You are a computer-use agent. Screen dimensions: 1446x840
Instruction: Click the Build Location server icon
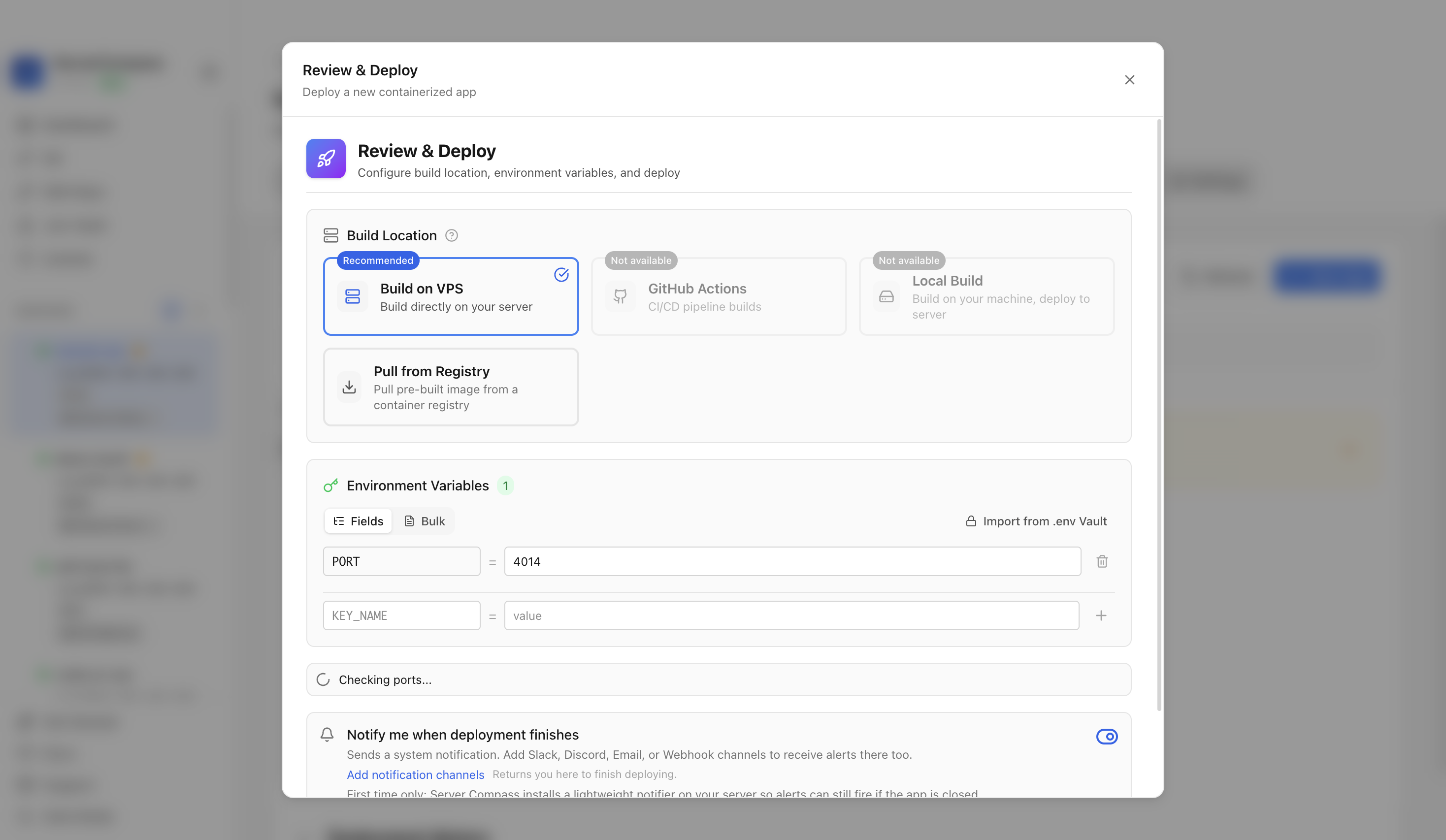pyautogui.click(x=331, y=235)
